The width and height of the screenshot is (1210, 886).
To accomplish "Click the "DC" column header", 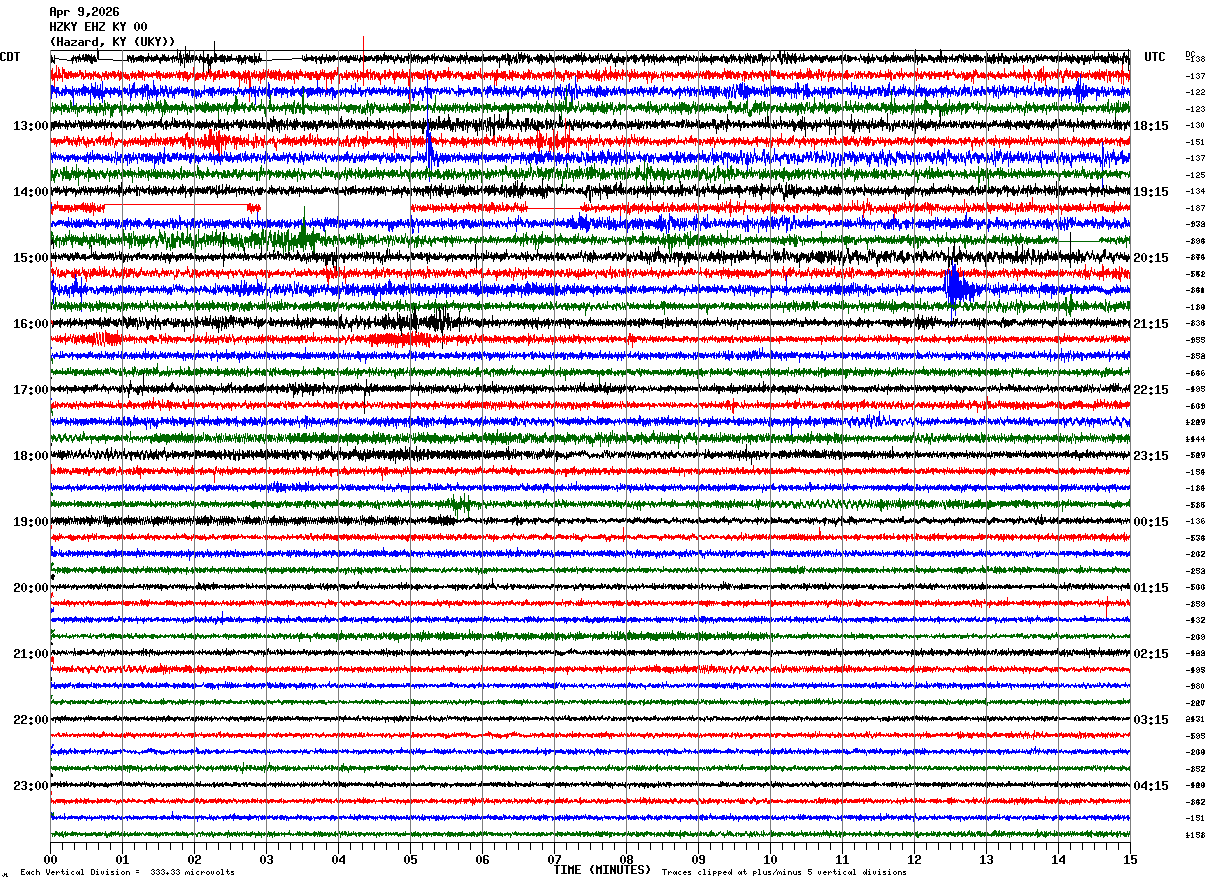I will (1190, 54).
